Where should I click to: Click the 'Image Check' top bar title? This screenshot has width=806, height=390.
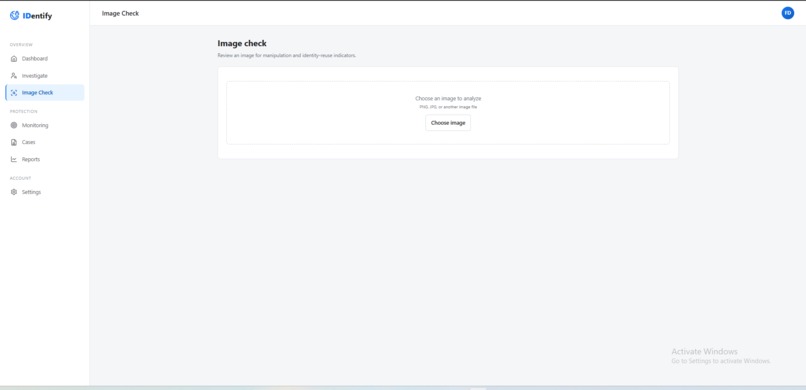tap(120, 13)
